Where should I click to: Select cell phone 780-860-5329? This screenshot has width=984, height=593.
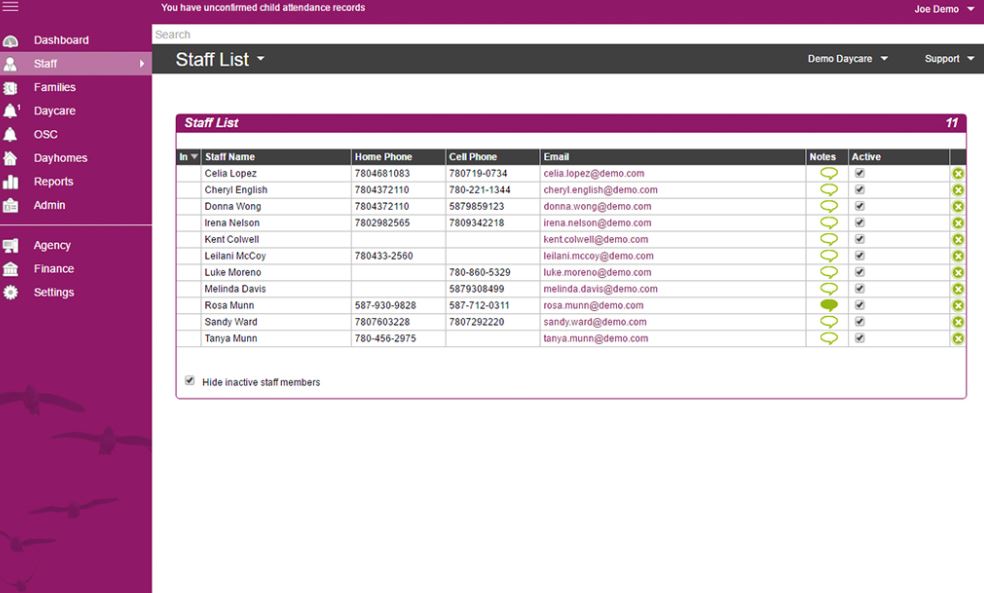click(479, 272)
